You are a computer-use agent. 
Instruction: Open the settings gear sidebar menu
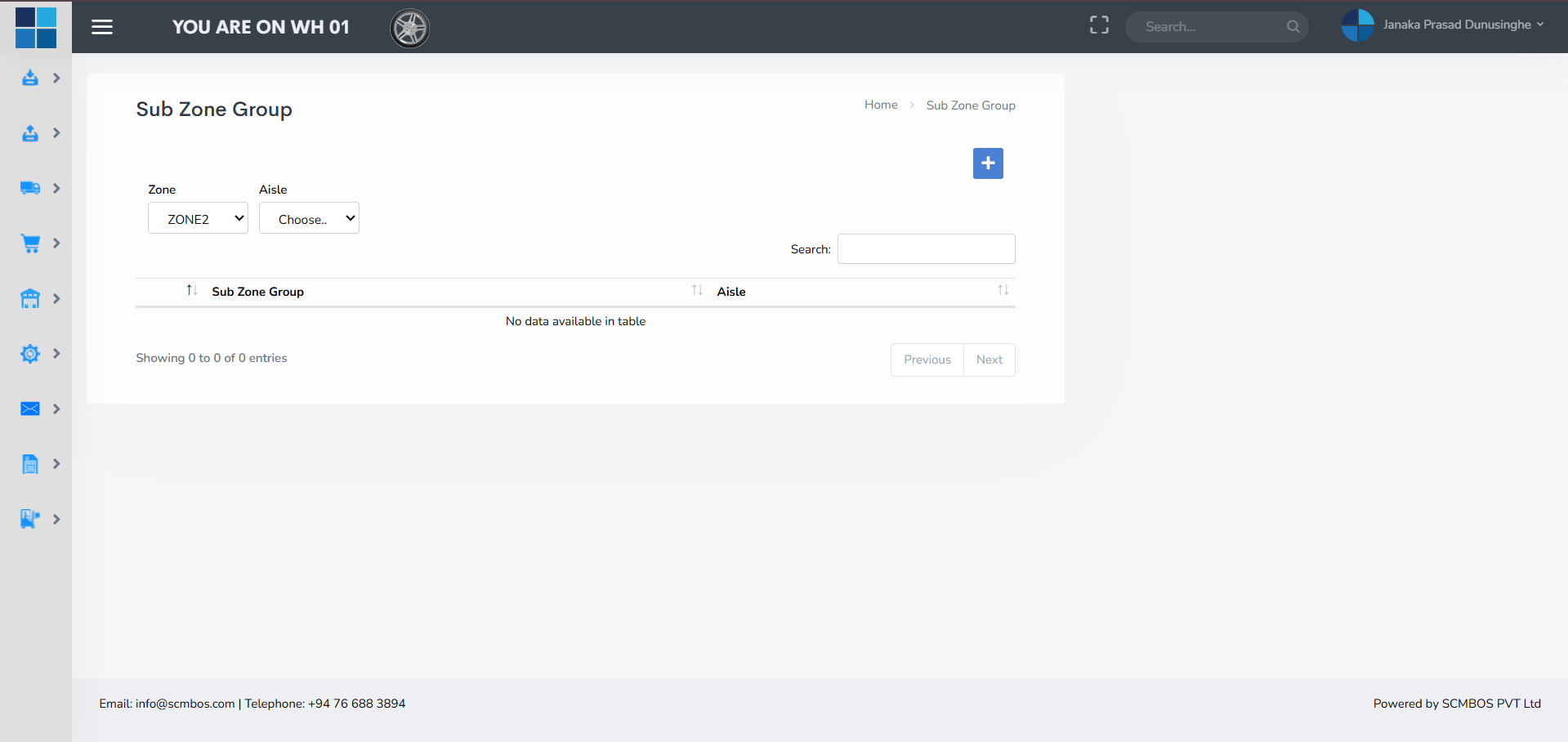pyautogui.click(x=30, y=354)
